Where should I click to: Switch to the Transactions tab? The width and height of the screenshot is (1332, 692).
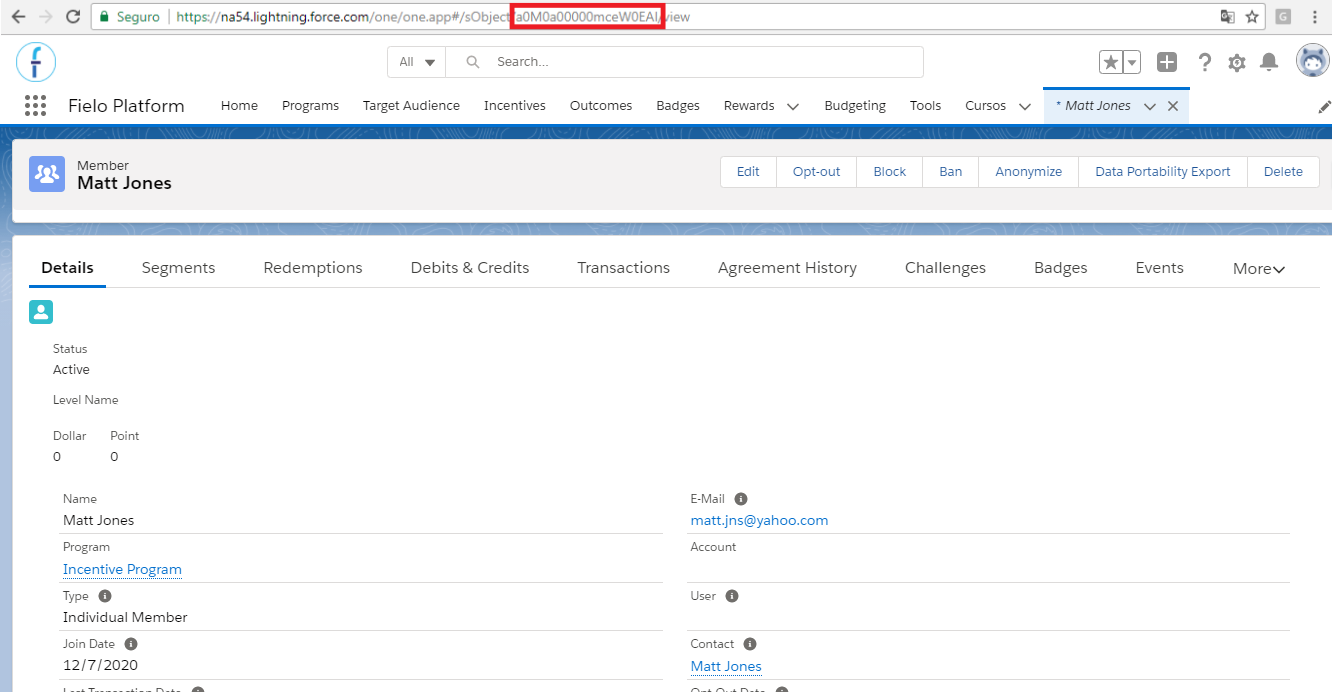(624, 268)
